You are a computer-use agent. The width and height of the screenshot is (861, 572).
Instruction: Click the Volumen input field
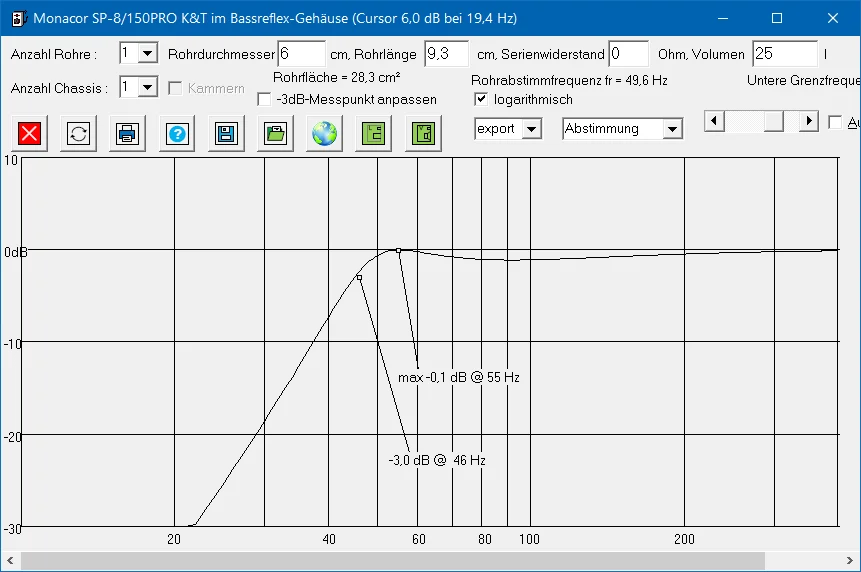tap(785, 54)
